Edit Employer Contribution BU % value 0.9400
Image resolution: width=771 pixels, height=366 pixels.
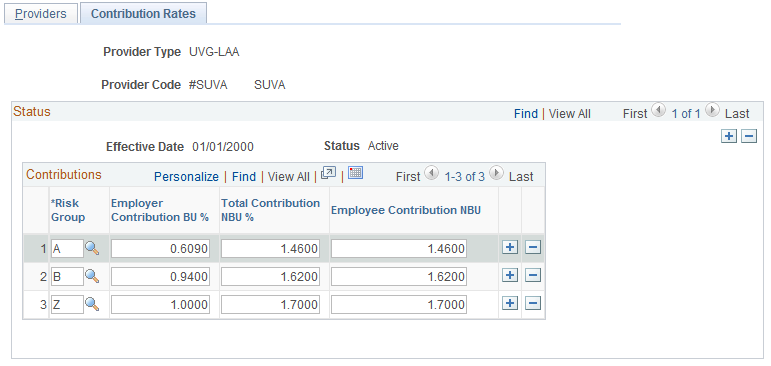(x=160, y=276)
